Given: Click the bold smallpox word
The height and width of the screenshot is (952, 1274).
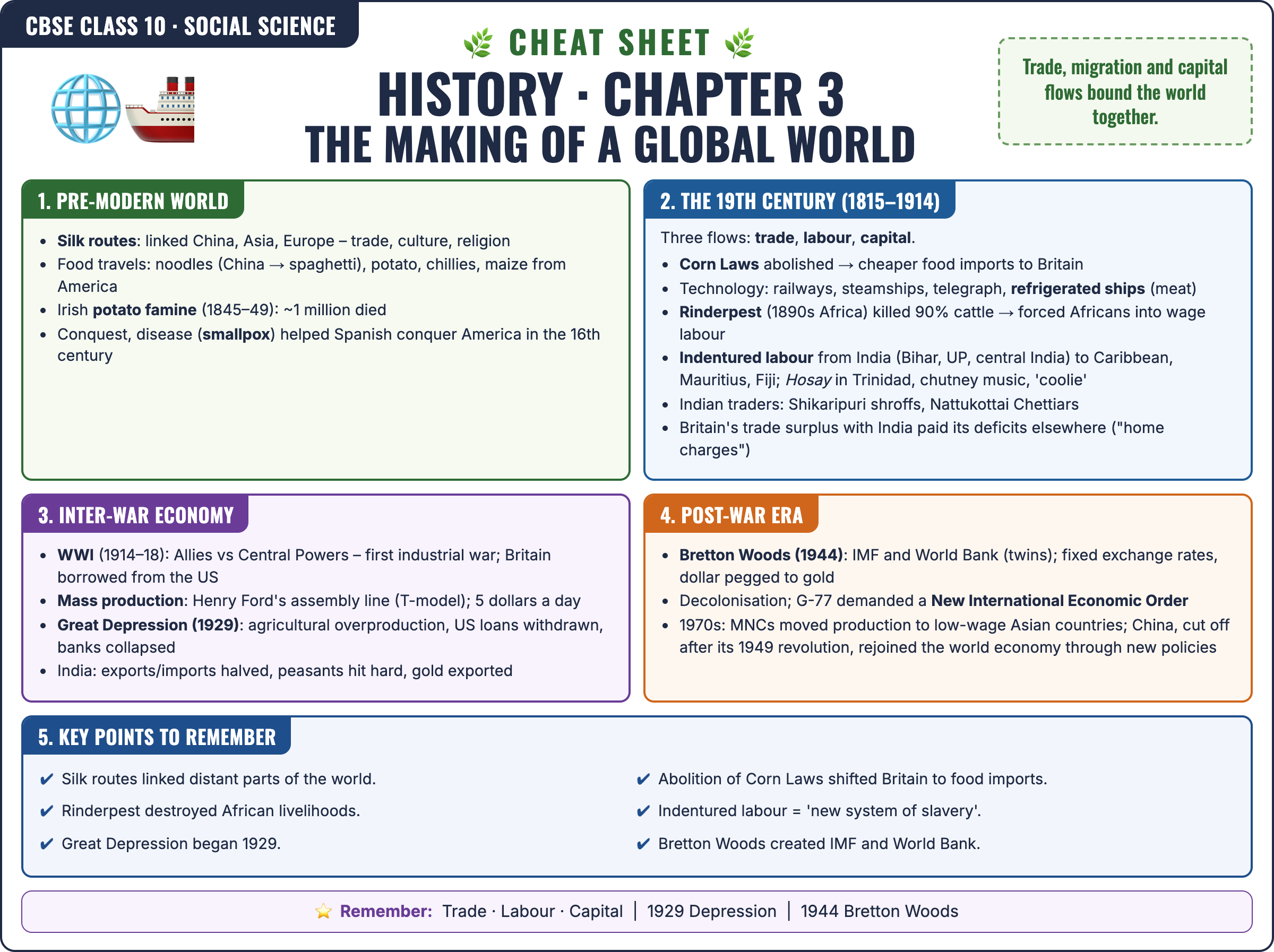Looking at the screenshot, I should 237,334.
